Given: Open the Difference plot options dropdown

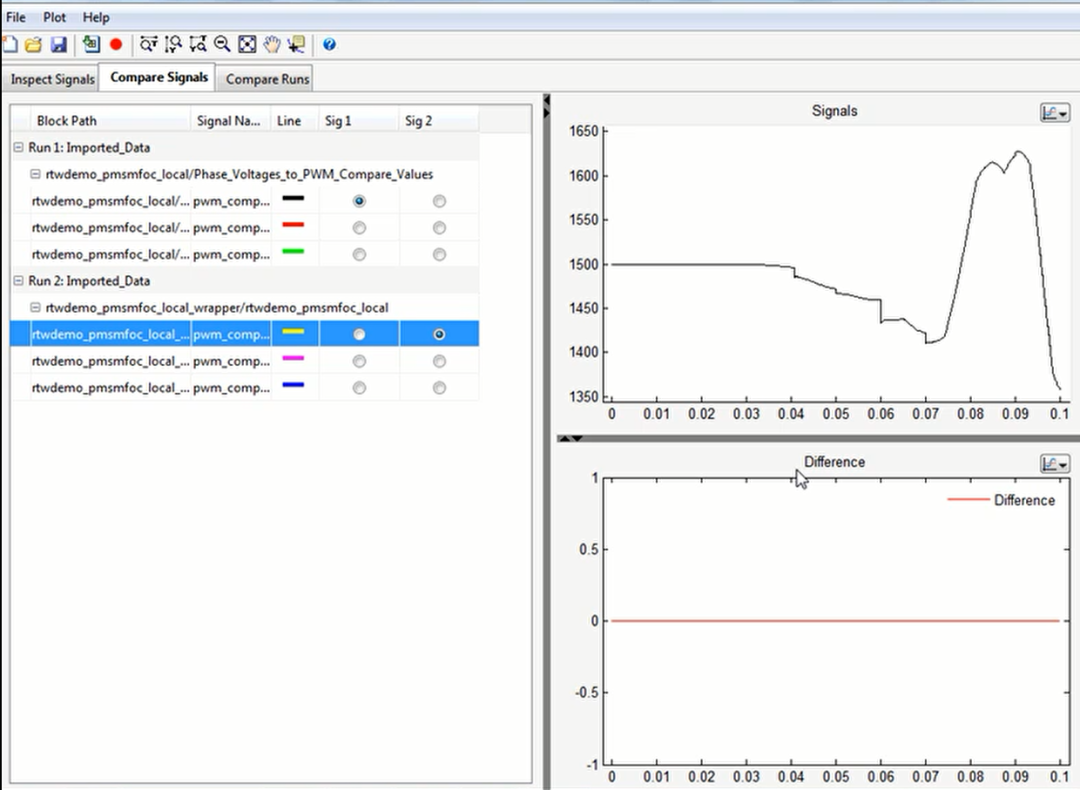Looking at the screenshot, I should click(x=1054, y=463).
